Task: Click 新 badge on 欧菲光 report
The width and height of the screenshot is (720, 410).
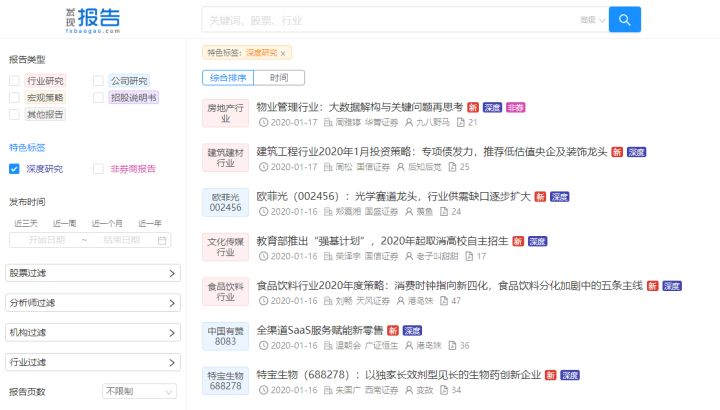Action: point(540,197)
